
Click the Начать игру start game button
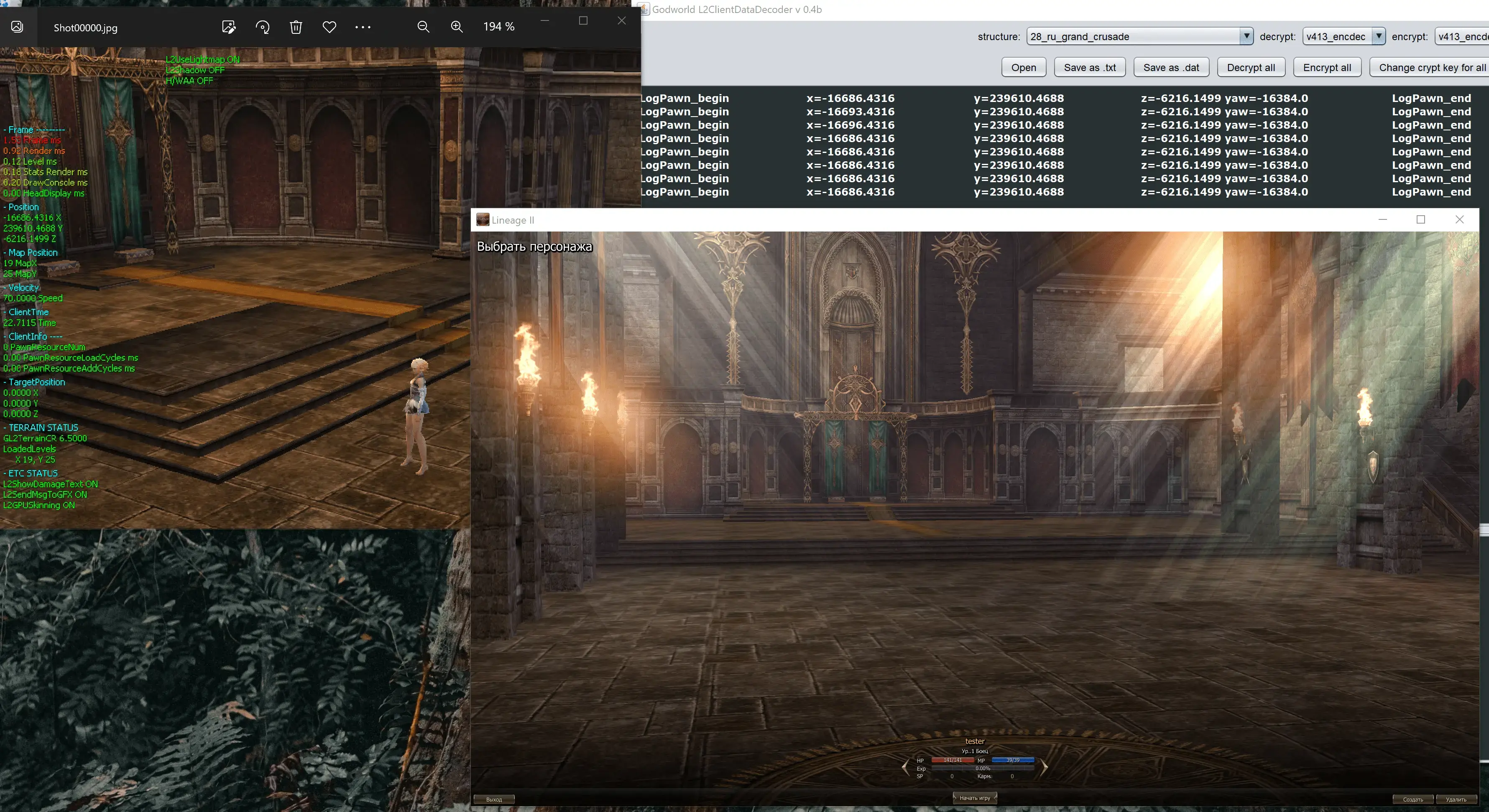pyautogui.click(x=975, y=797)
